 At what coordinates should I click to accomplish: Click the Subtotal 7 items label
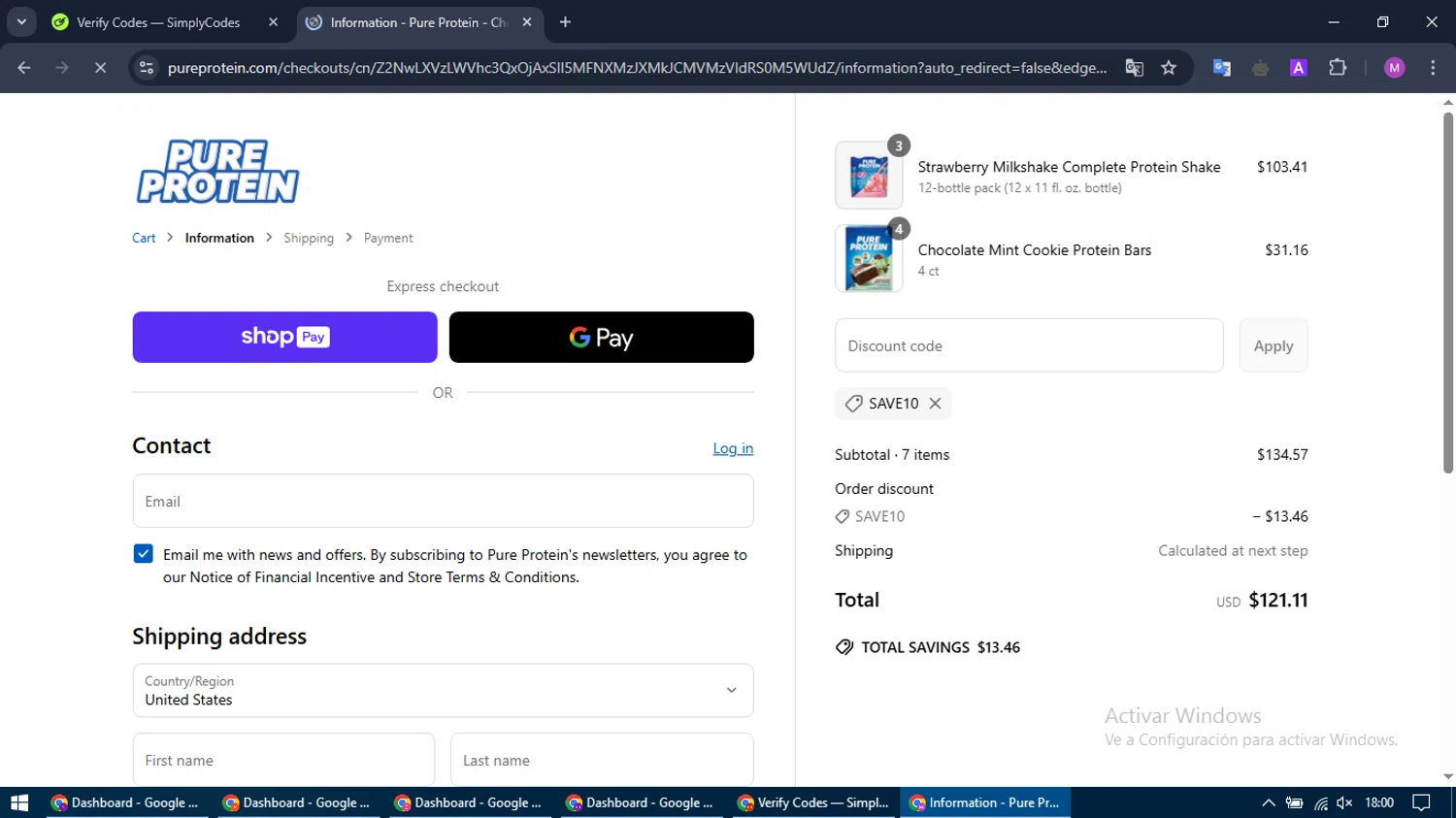(892, 454)
